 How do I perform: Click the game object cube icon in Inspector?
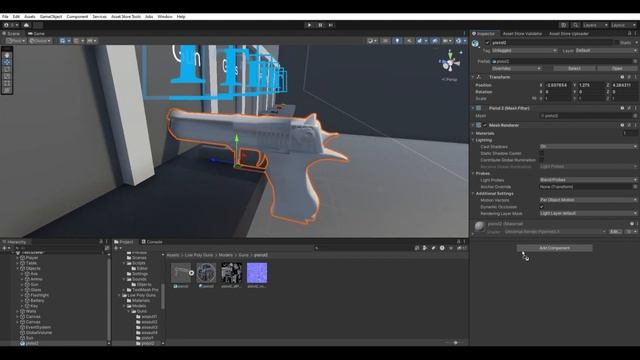[476, 43]
